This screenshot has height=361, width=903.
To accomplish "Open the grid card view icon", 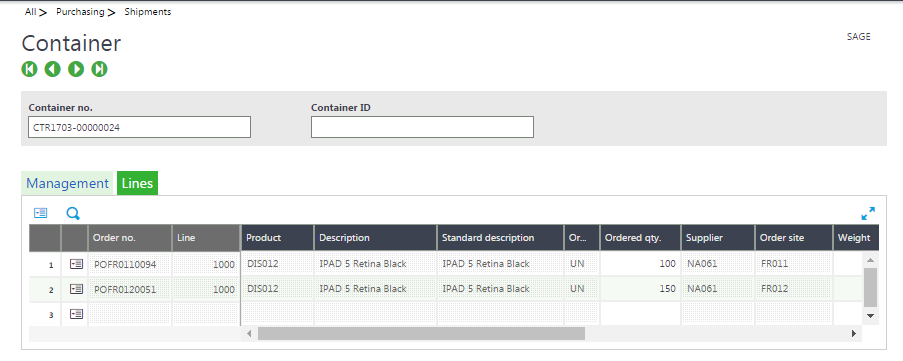I will click(x=40, y=213).
